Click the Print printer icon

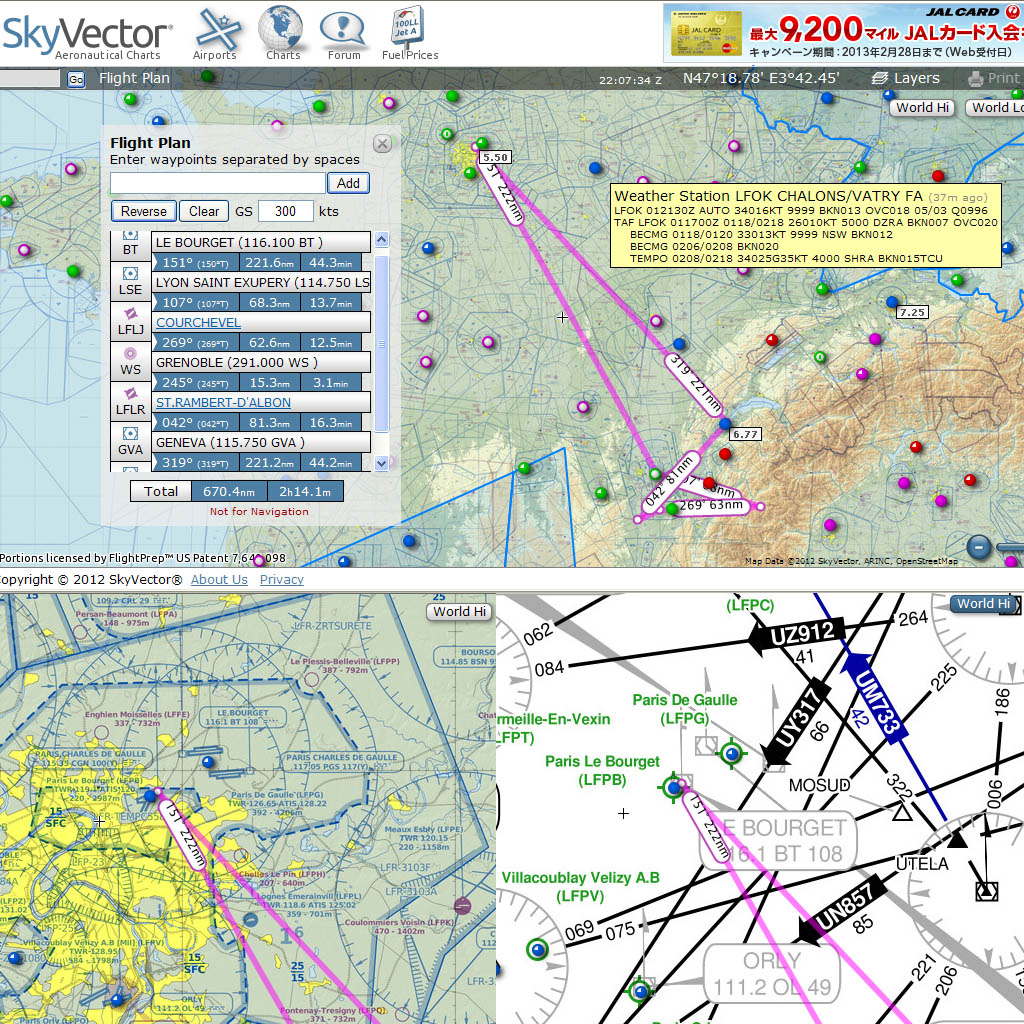click(976, 79)
